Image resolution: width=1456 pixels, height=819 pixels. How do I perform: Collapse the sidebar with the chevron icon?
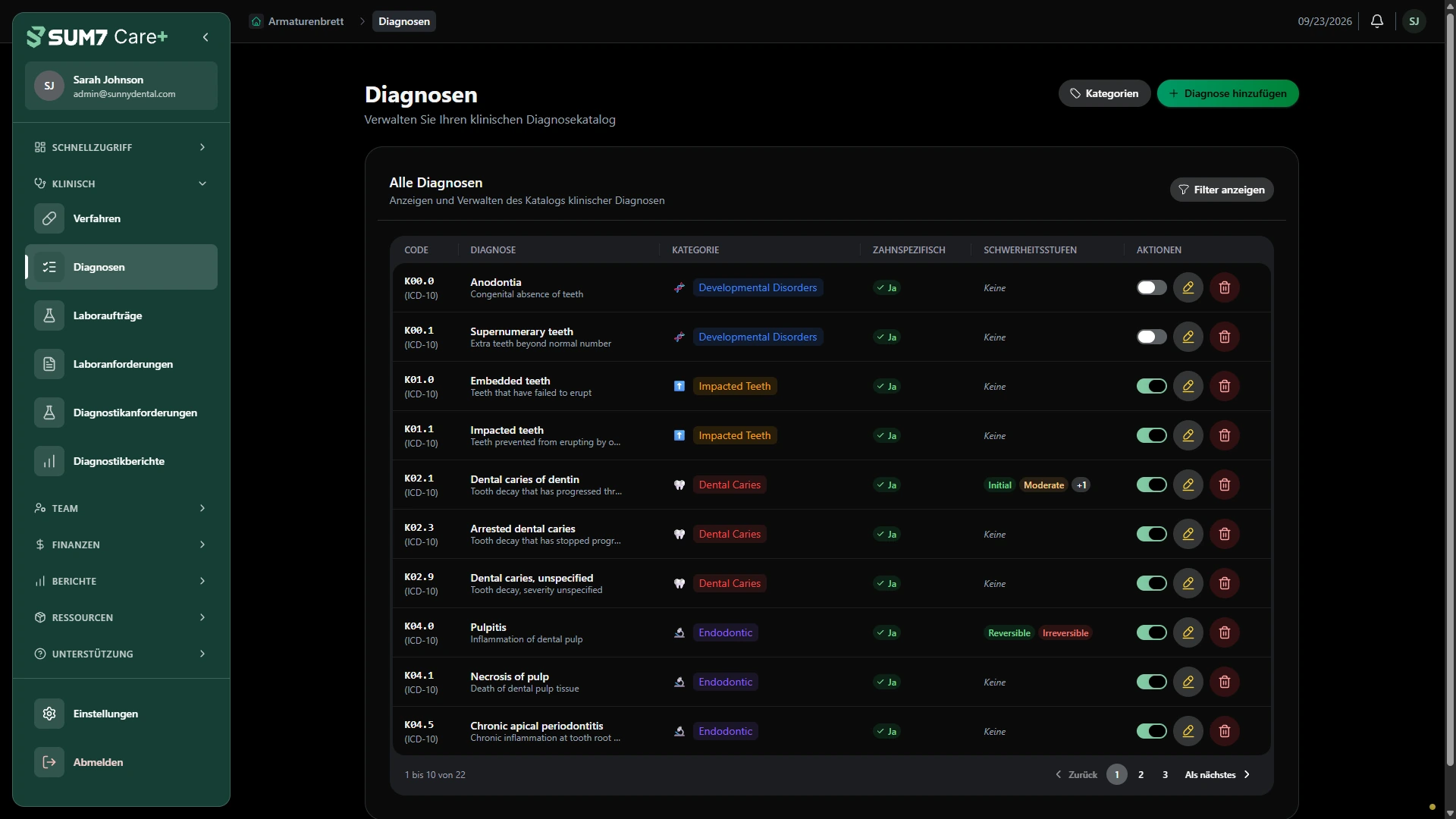206,37
